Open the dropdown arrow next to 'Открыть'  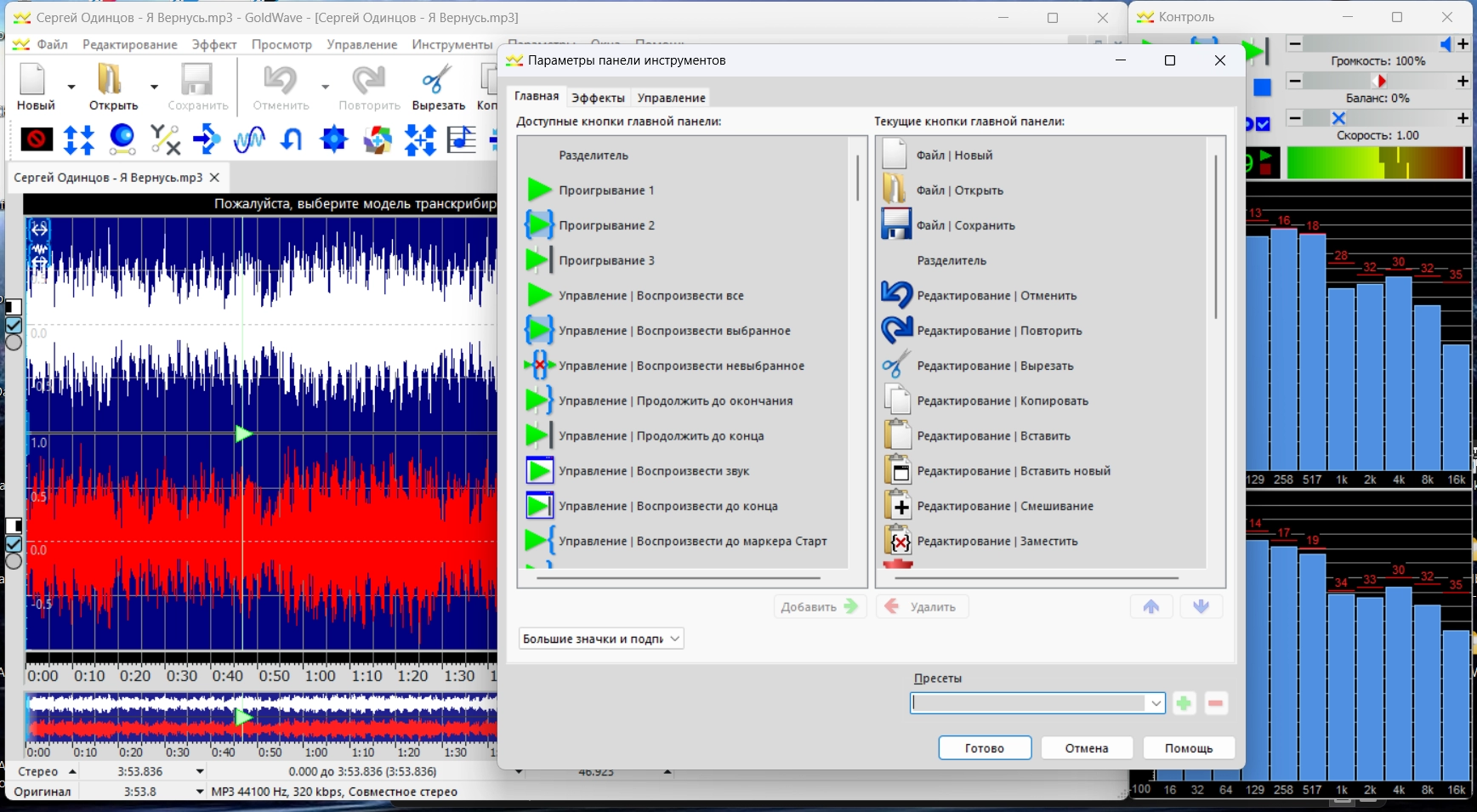coord(154,87)
